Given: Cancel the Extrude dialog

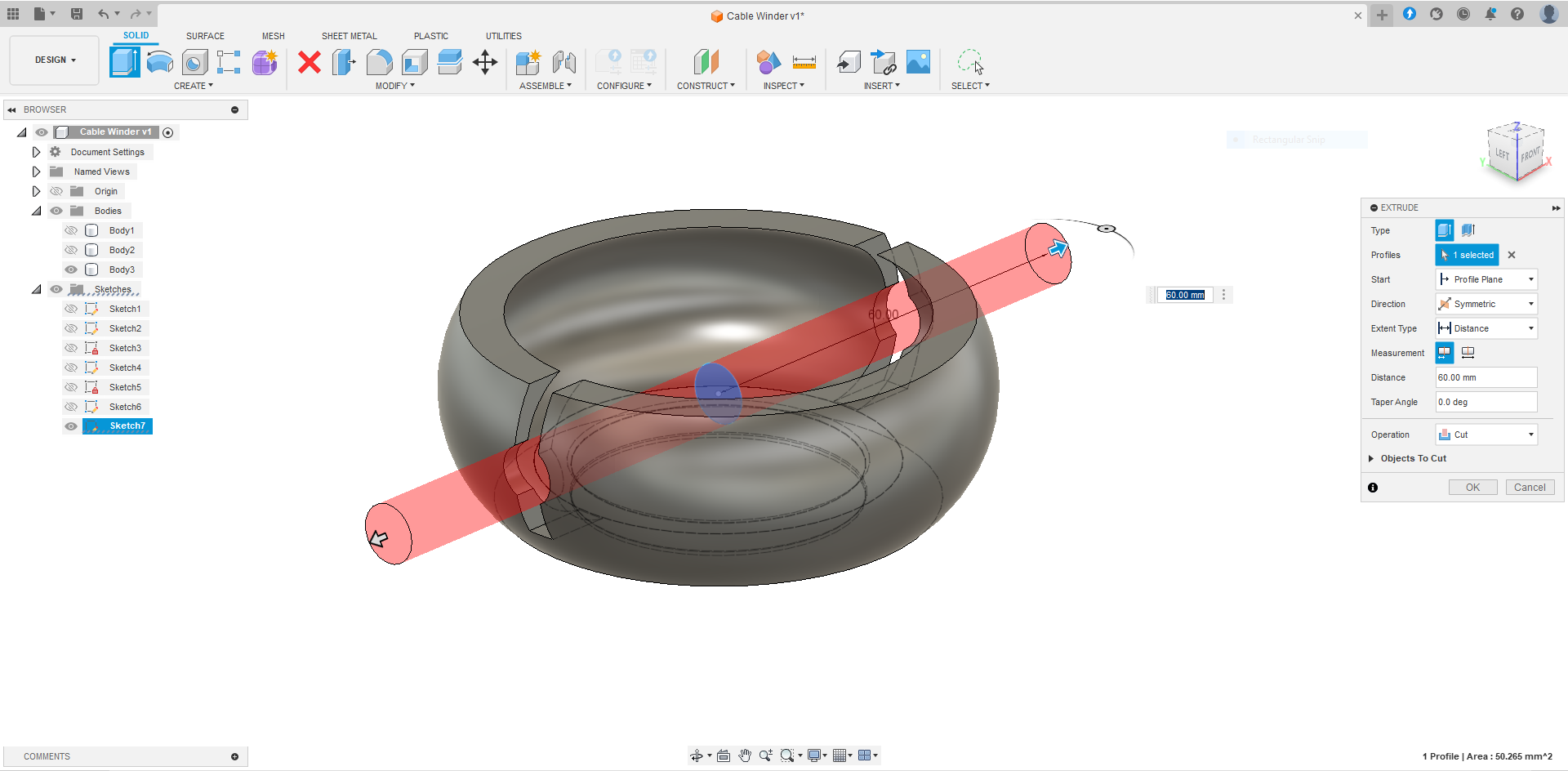Looking at the screenshot, I should [x=1530, y=488].
